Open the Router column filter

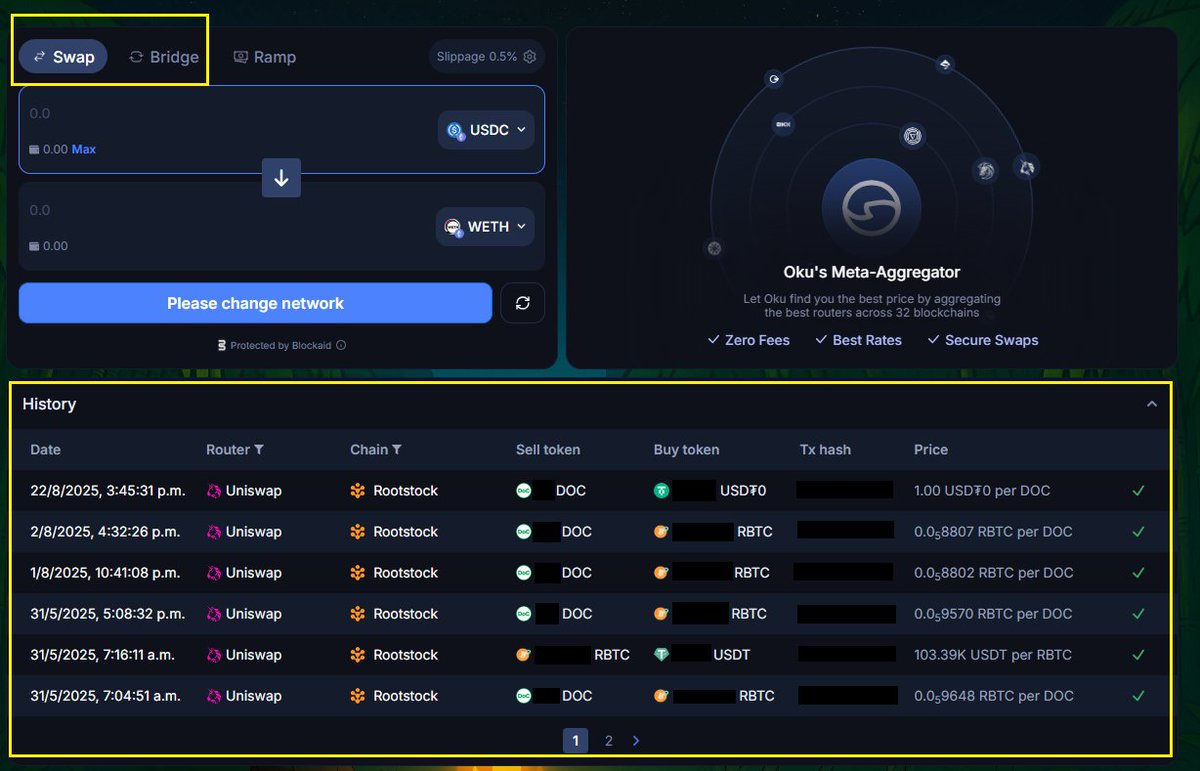tap(259, 450)
